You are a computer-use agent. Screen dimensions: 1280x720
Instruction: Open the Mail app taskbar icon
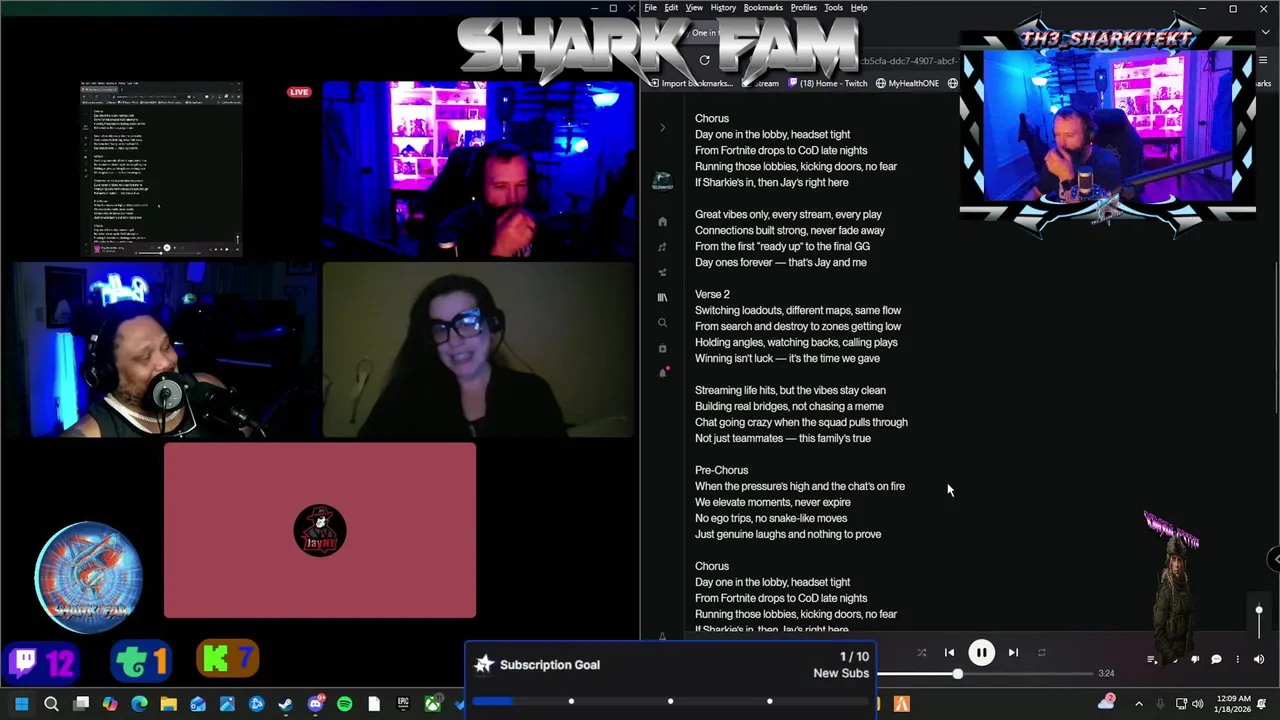pyautogui.click(x=198, y=705)
